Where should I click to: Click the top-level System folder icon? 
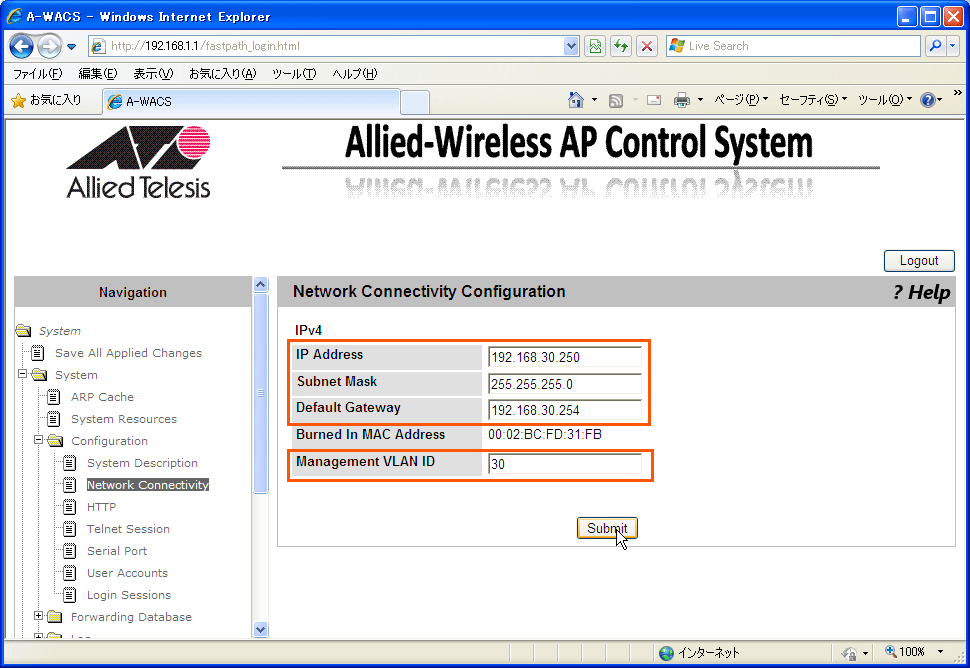coord(24,330)
